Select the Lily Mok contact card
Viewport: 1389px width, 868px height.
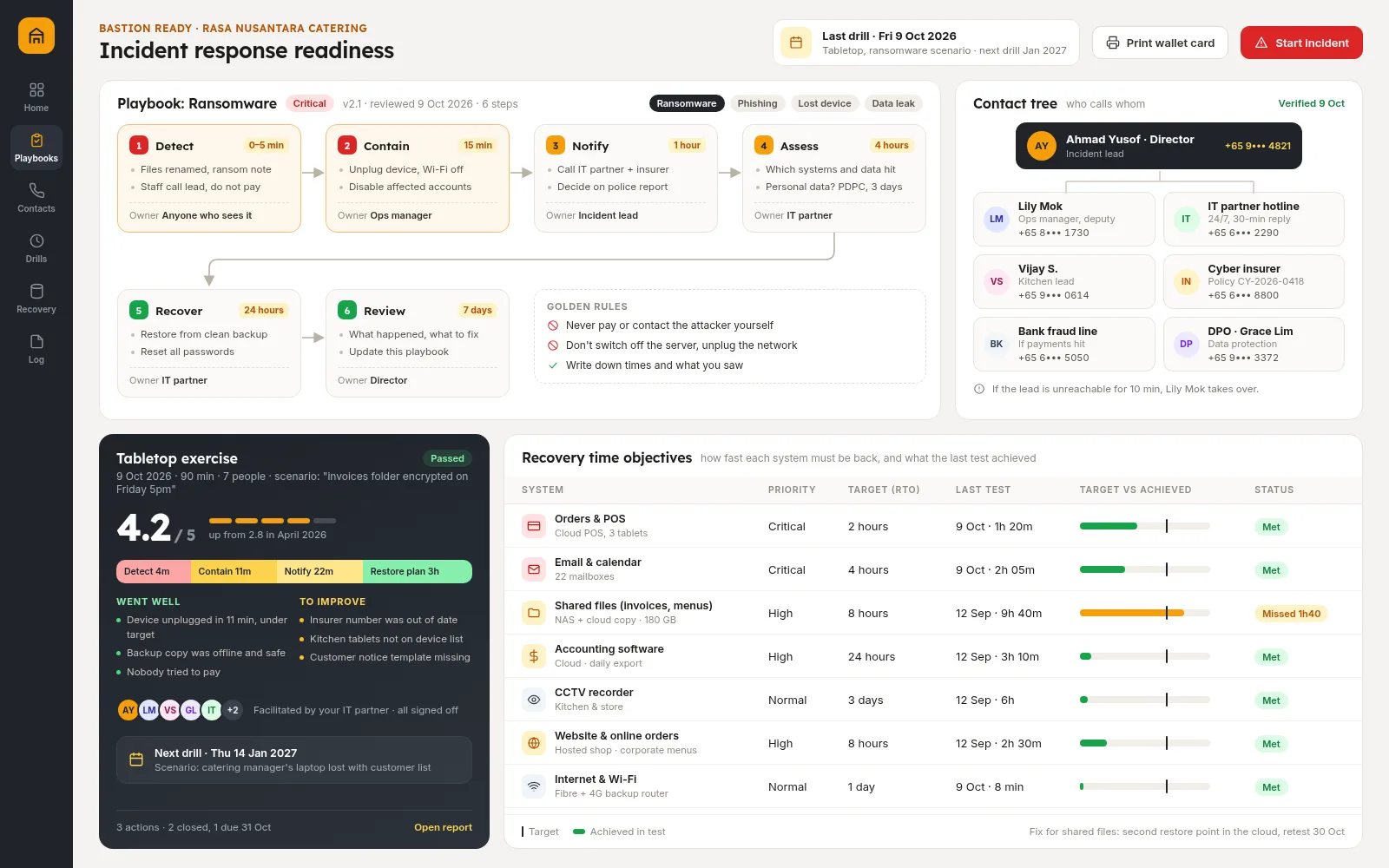(x=1064, y=220)
